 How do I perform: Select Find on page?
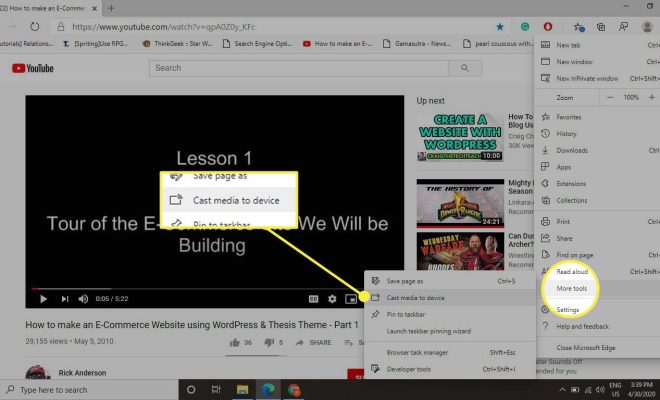click(597, 255)
